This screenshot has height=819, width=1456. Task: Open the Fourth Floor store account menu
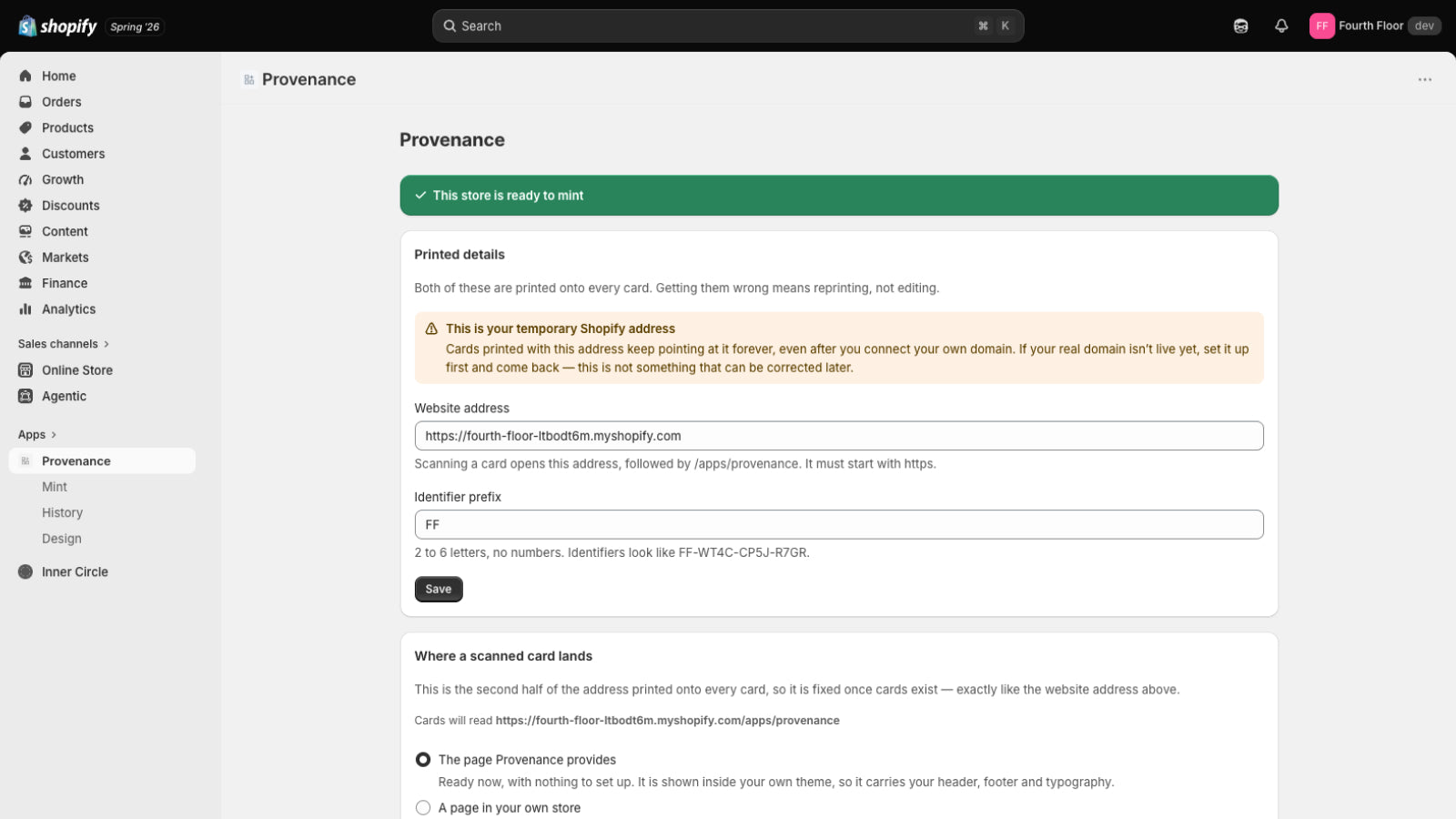pyautogui.click(x=1375, y=25)
